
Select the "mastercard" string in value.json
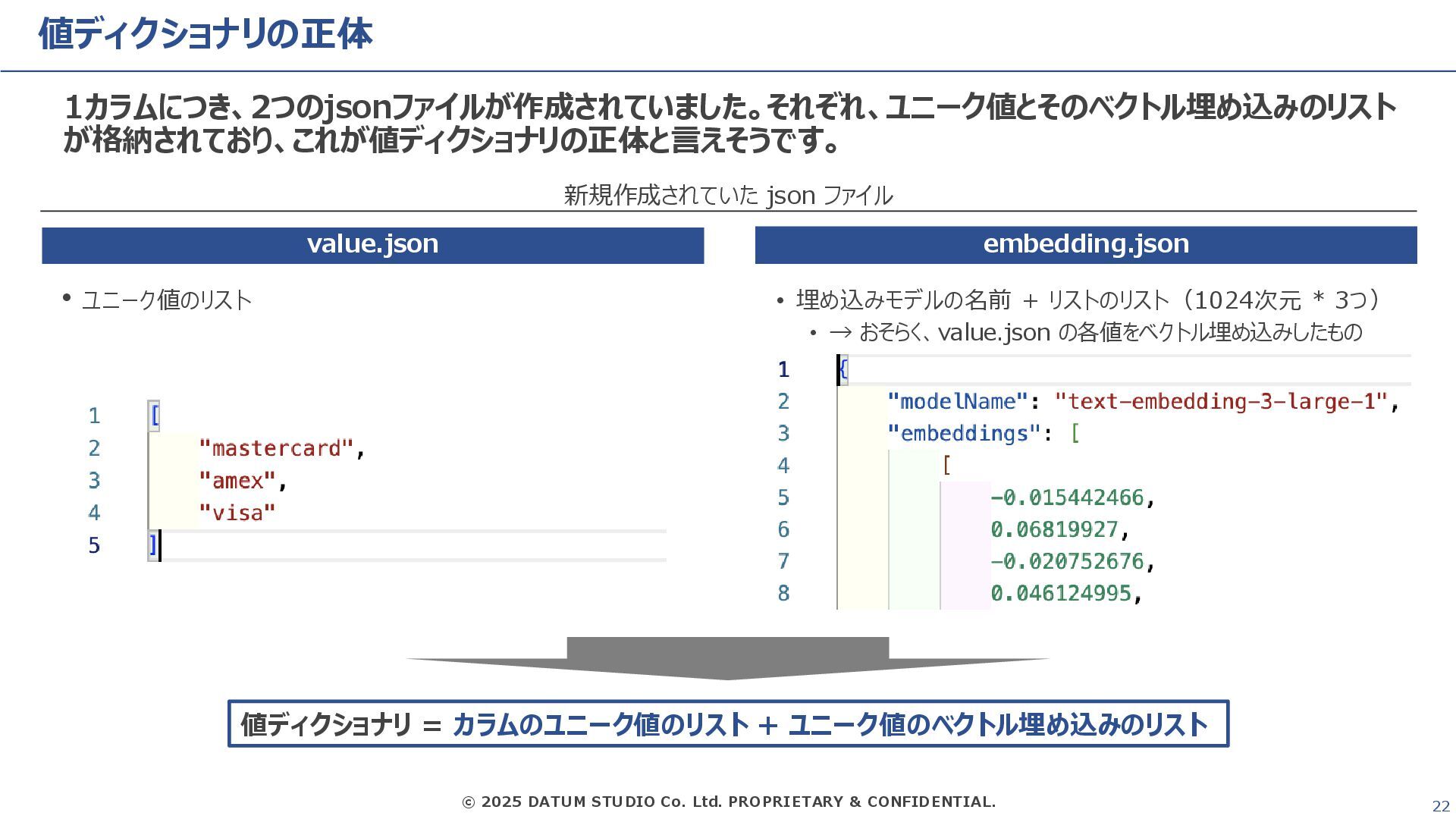click(276, 448)
